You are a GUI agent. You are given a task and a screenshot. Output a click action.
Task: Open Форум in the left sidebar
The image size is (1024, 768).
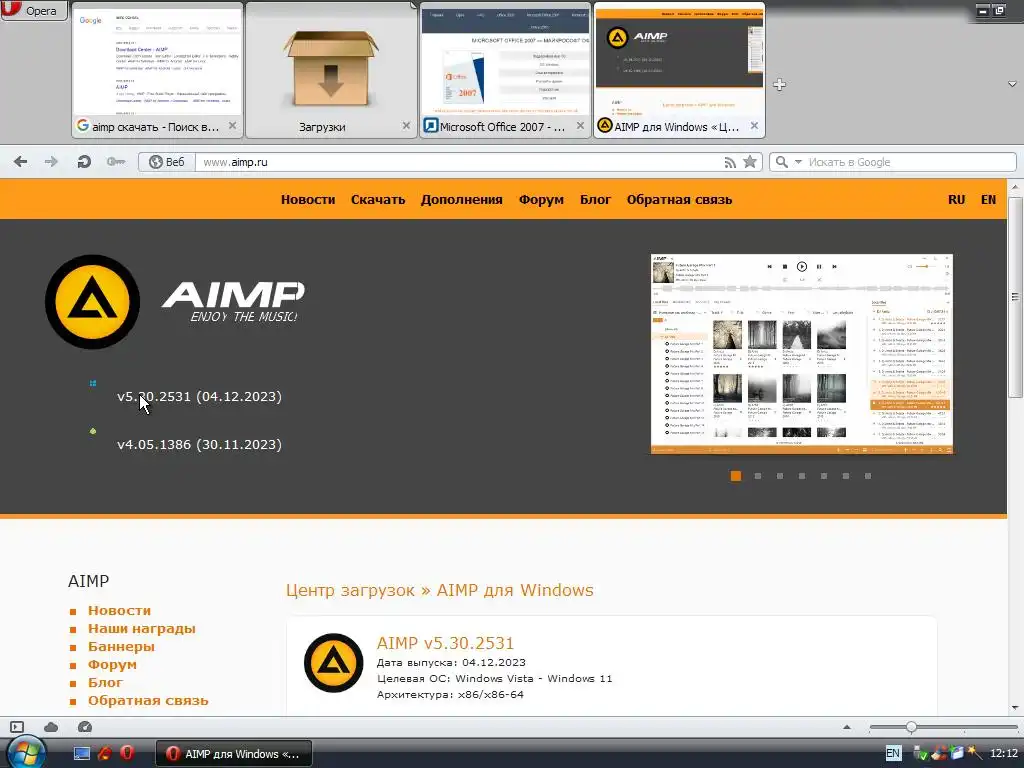point(112,665)
